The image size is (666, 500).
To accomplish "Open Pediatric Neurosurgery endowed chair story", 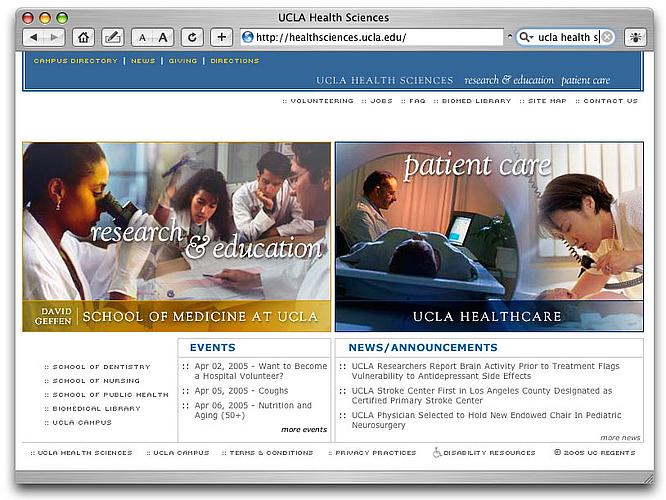I will [486, 420].
